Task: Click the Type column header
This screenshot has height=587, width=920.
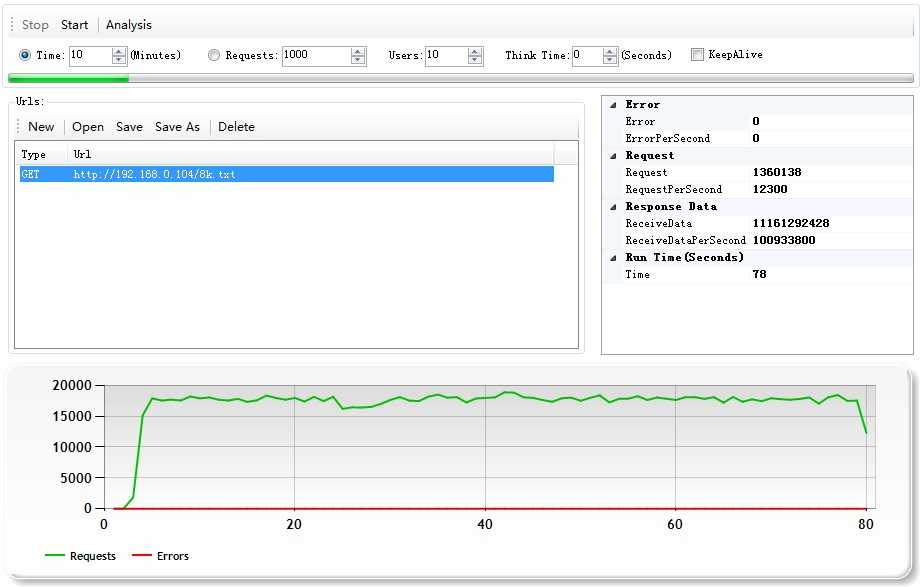Action: (41, 154)
